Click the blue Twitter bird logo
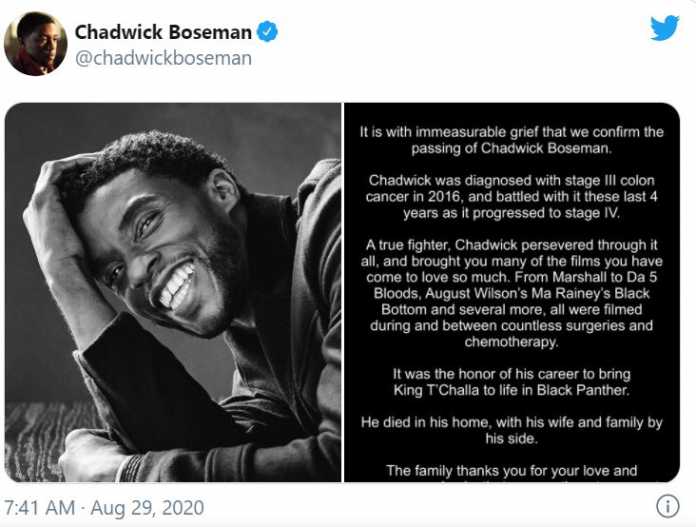 pyautogui.click(x=664, y=28)
